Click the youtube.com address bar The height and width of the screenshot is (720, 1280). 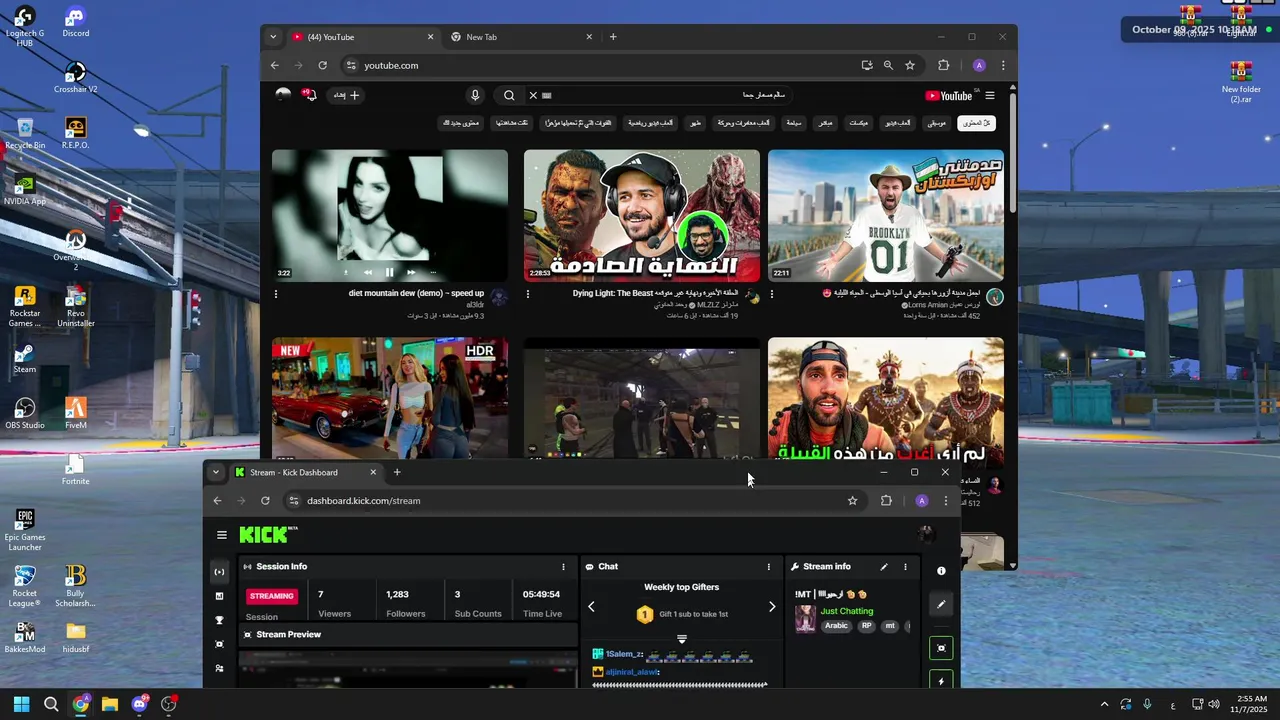pos(600,65)
